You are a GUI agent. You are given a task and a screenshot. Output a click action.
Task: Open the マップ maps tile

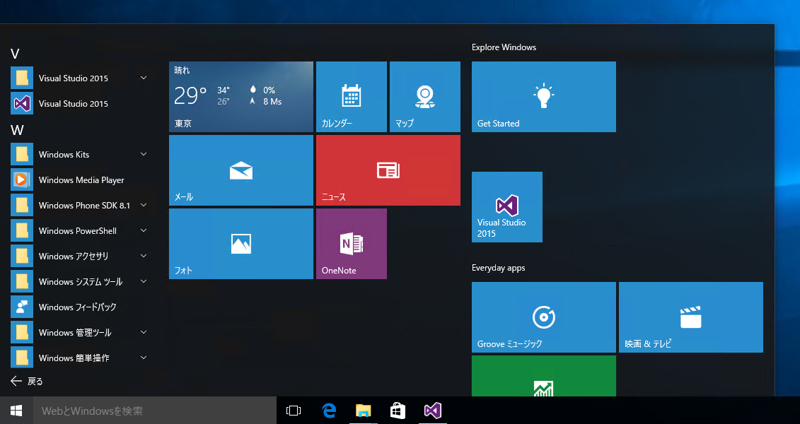pos(425,97)
